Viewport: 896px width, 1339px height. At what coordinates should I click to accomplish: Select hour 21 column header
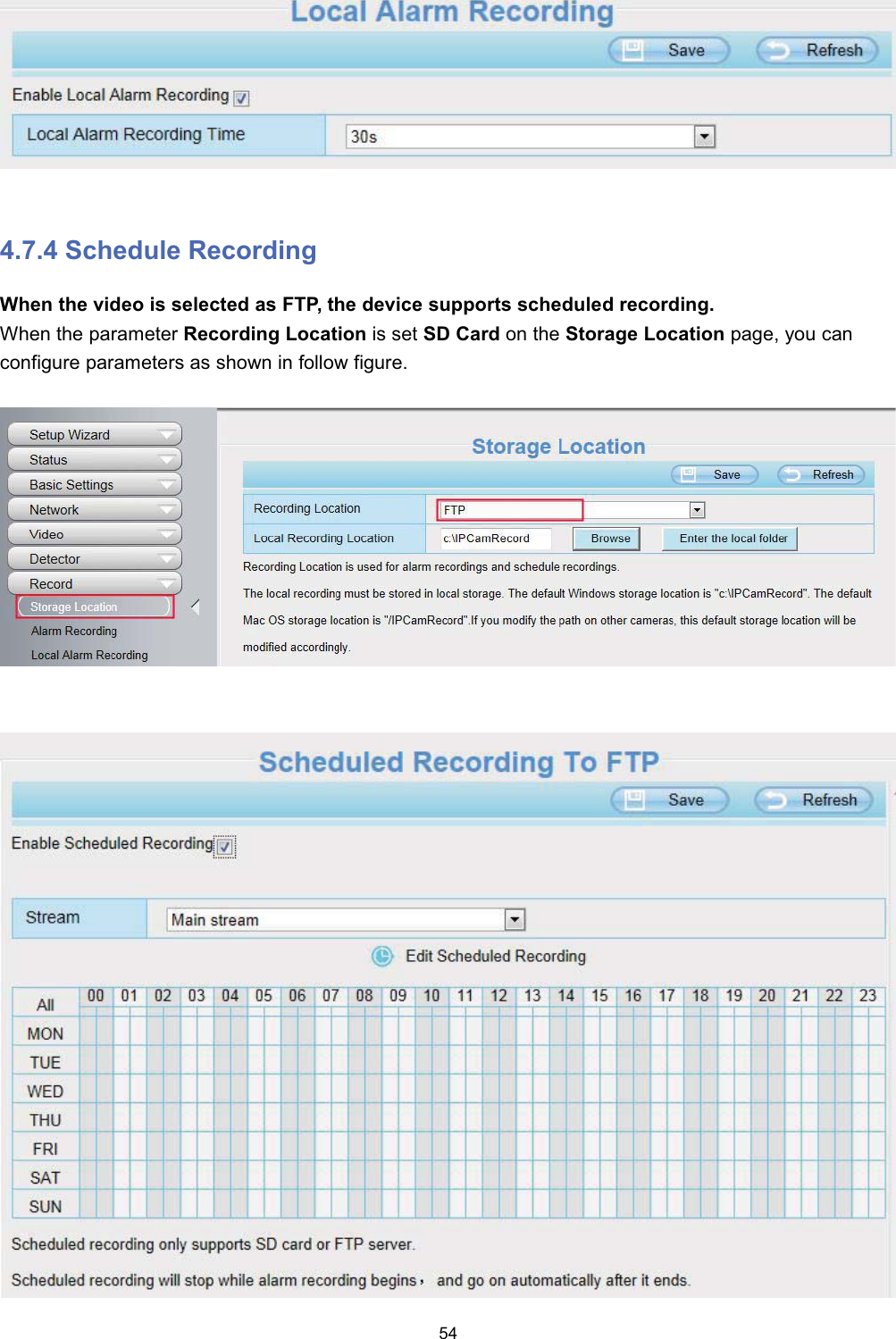coord(800,995)
